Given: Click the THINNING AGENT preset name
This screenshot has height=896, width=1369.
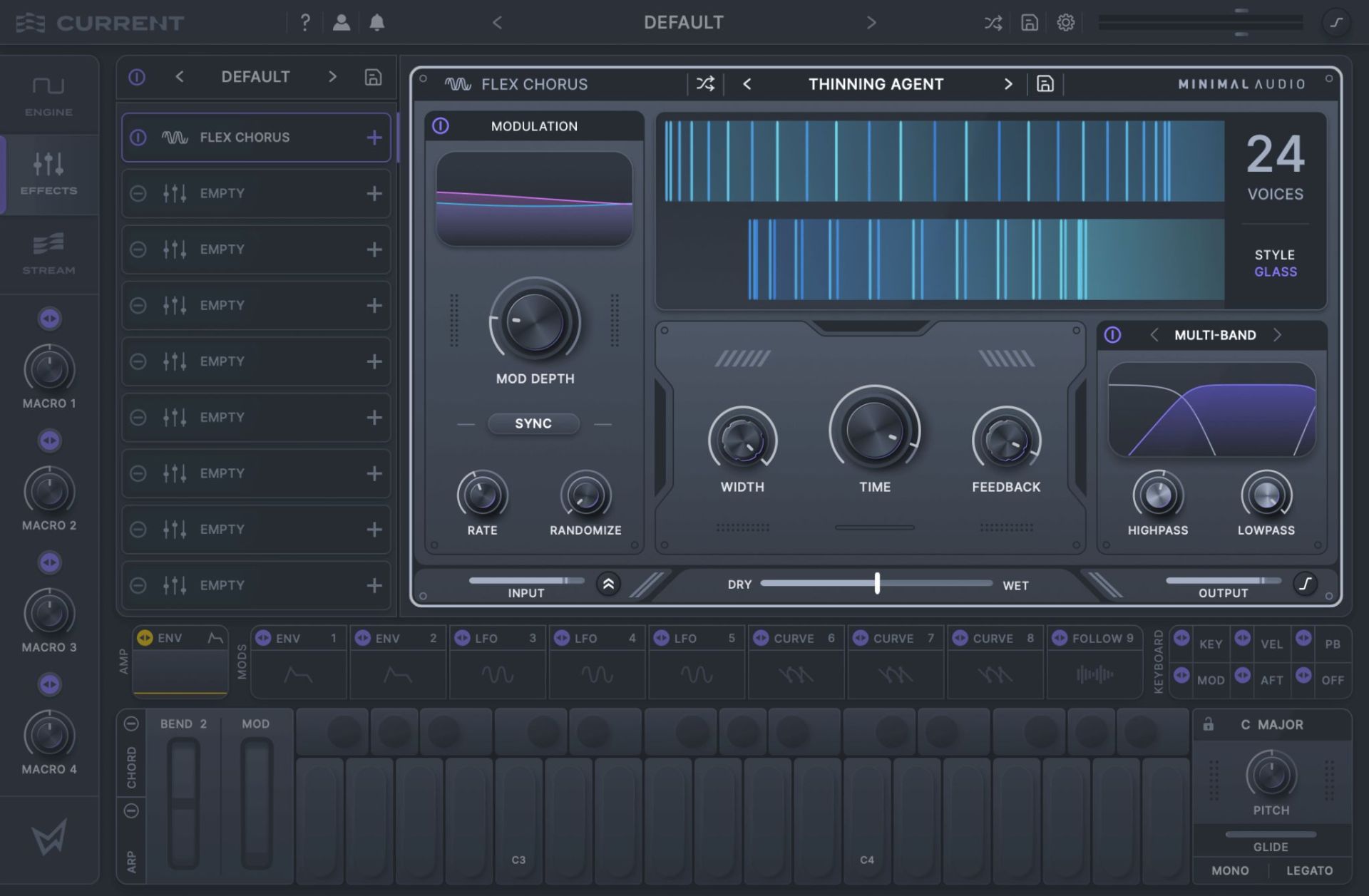Looking at the screenshot, I should pos(876,84).
